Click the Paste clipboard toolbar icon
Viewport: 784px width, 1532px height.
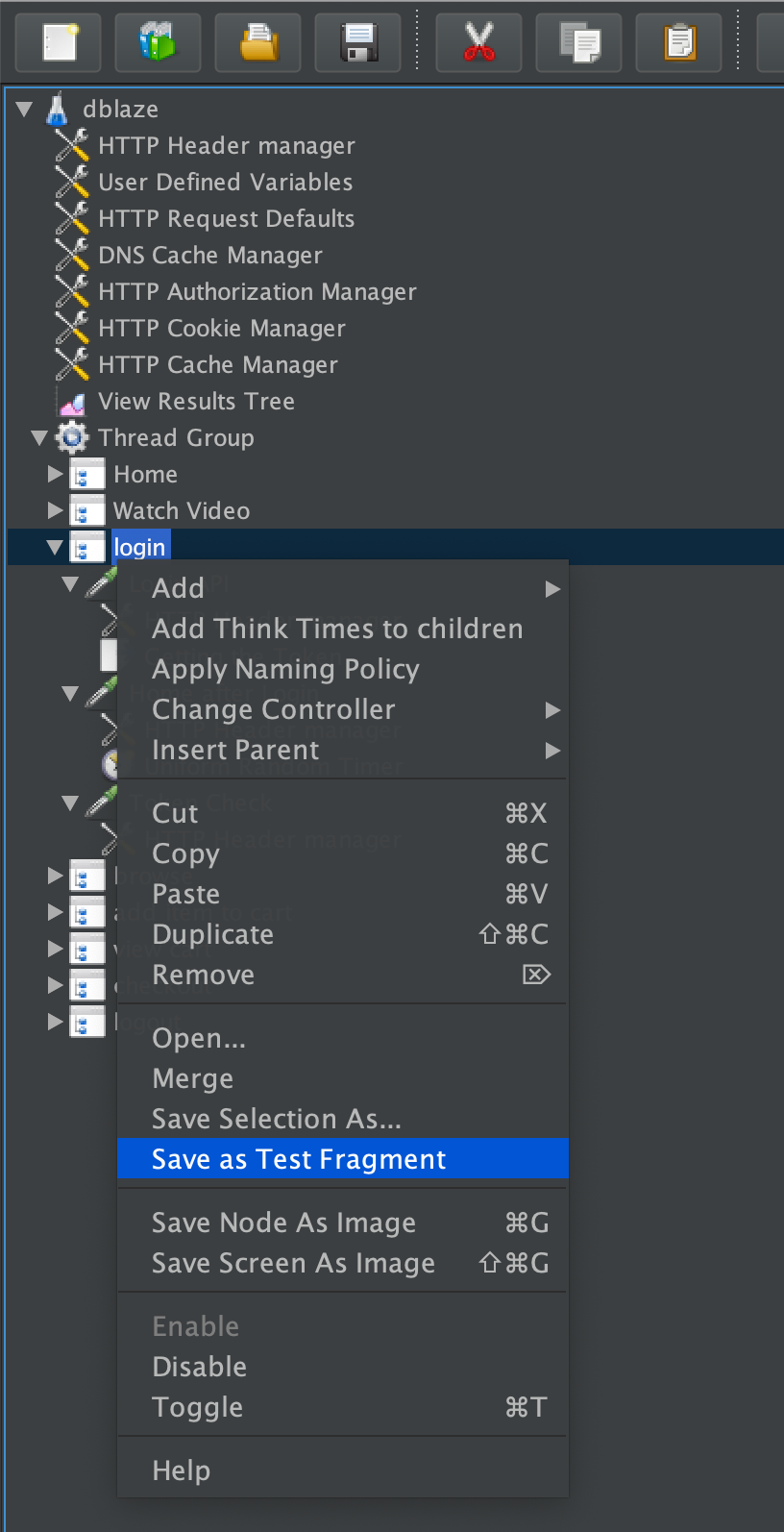(x=679, y=42)
